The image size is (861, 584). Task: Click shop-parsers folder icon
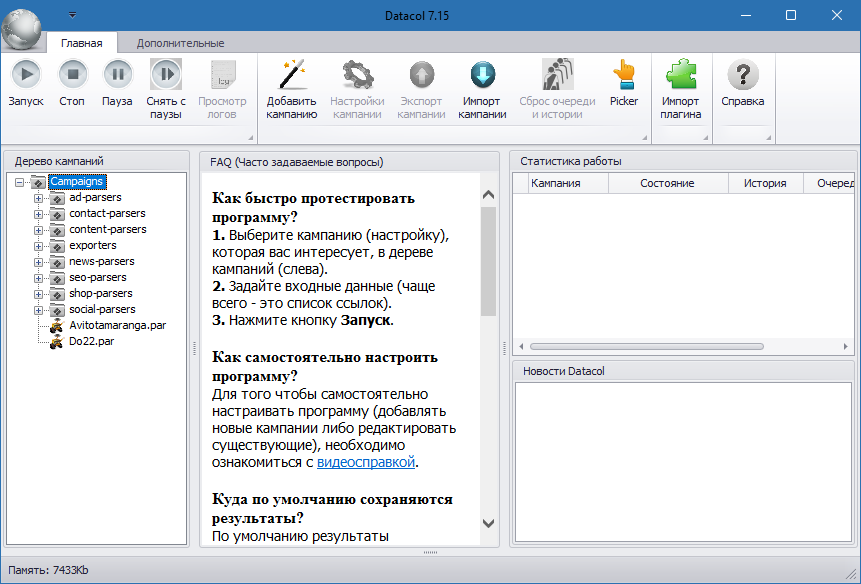57,293
